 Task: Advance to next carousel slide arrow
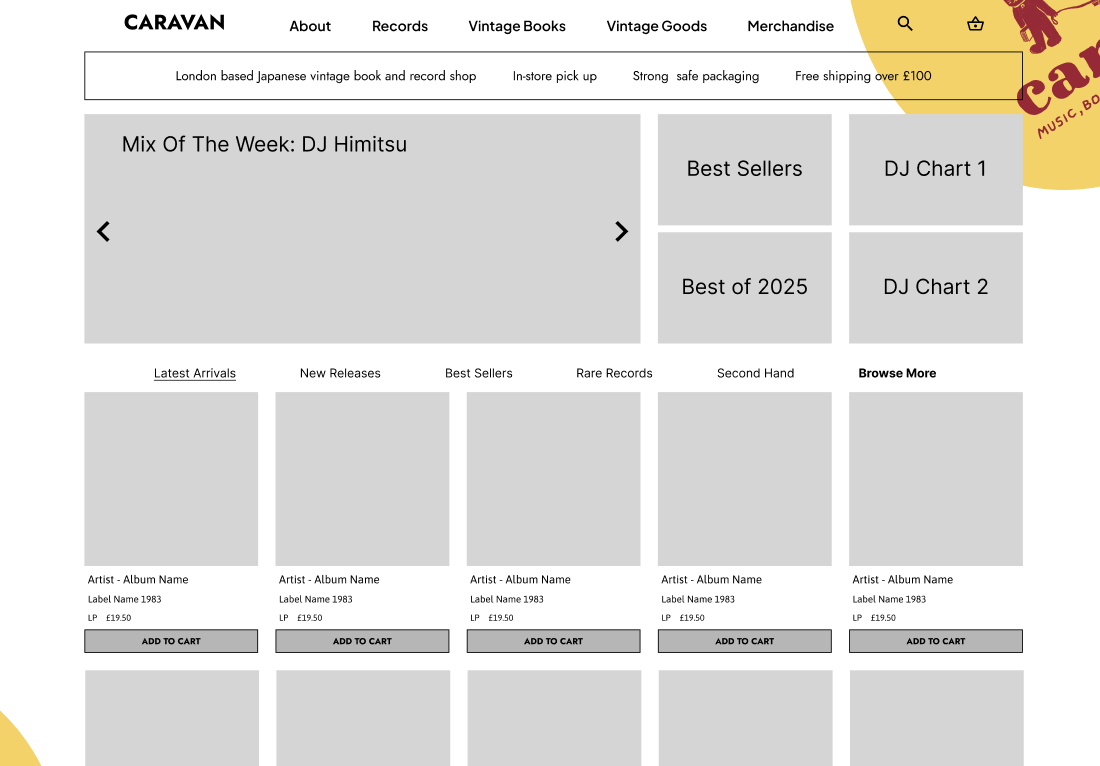(622, 231)
